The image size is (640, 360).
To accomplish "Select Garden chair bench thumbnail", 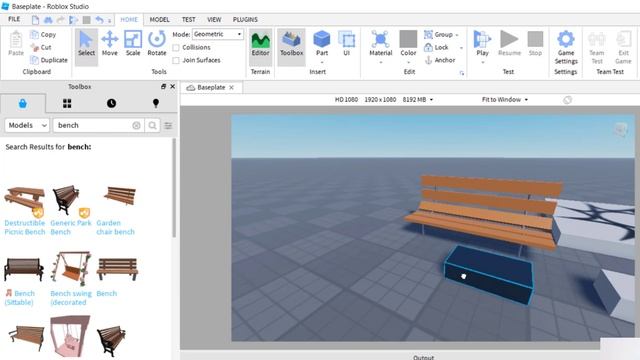I will click(119, 196).
